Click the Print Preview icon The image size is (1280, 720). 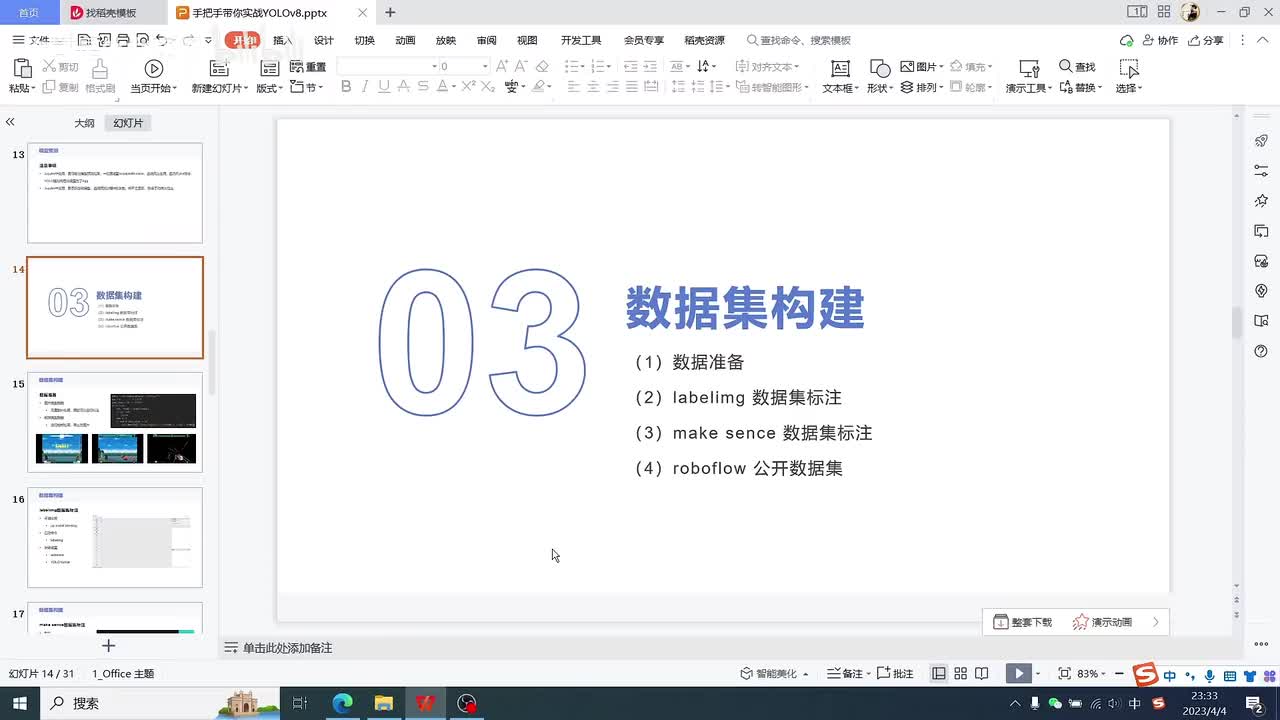(143, 40)
